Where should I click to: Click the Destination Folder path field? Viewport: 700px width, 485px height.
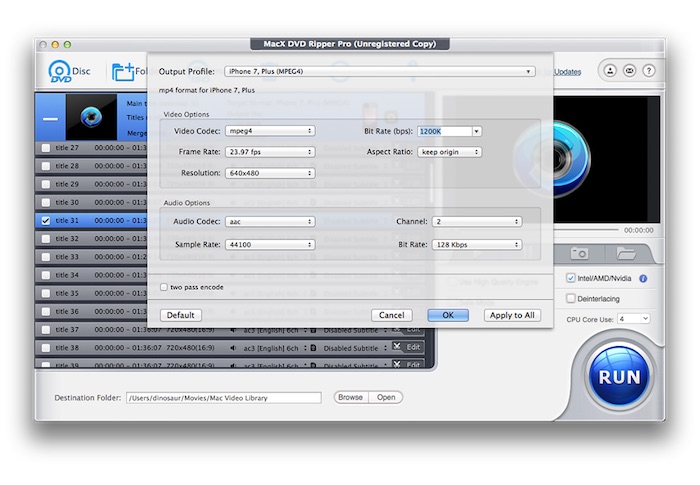tap(223, 398)
